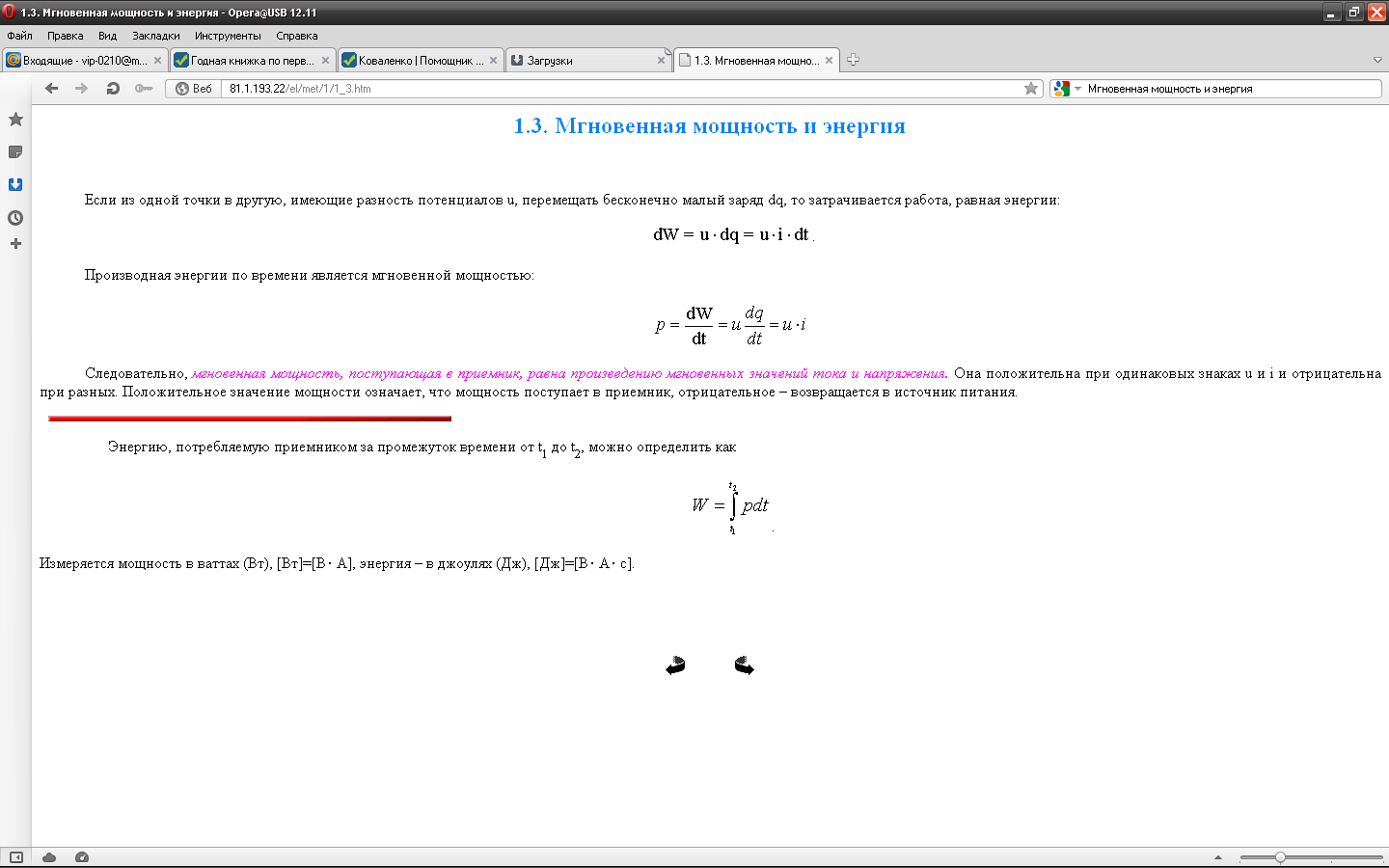
Task: Open the Справка menu
Action: [x=296, y=36]
